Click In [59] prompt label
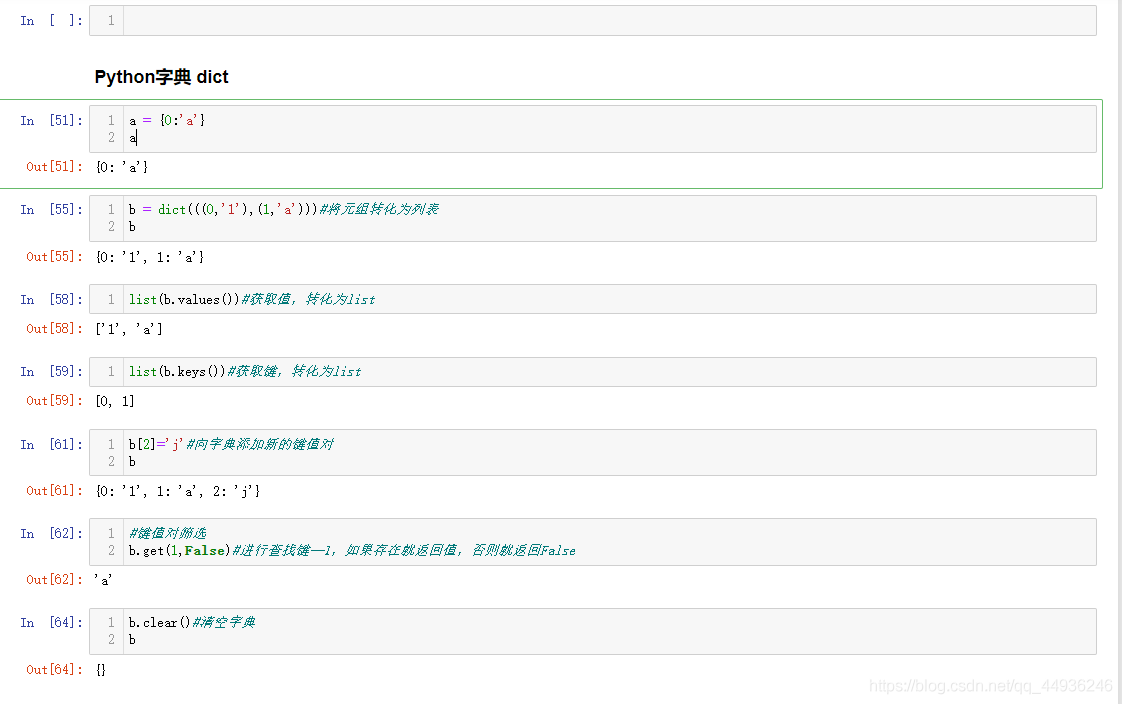This screenshot has width=1122, height=704. pos(51,372)
